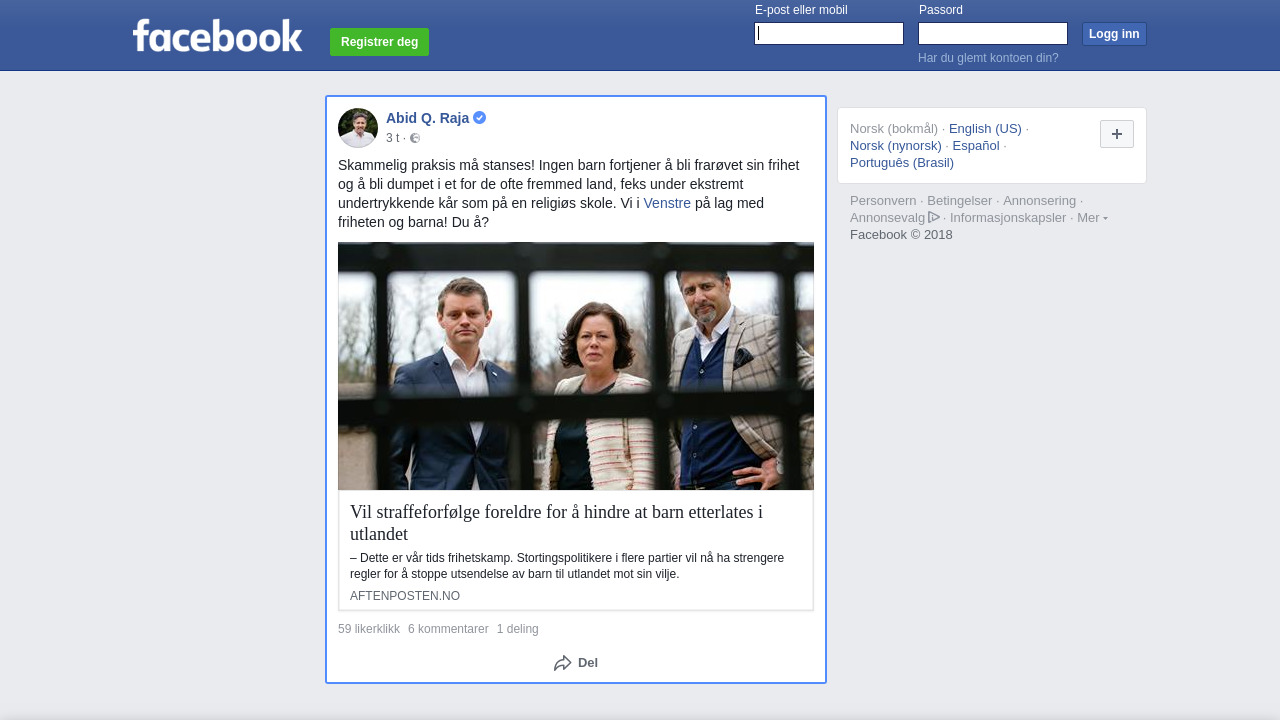Click the article description starting Dette er vår tids
Image resolution: width=1280 pixels, height=720 pixels.
click(x=567, y=566)
